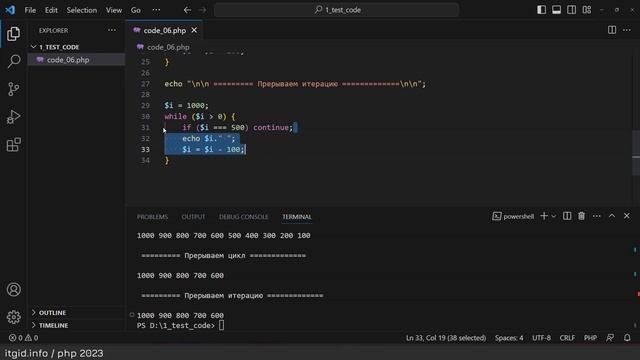Change indentation via Spaces: 4

click(509, 338)
